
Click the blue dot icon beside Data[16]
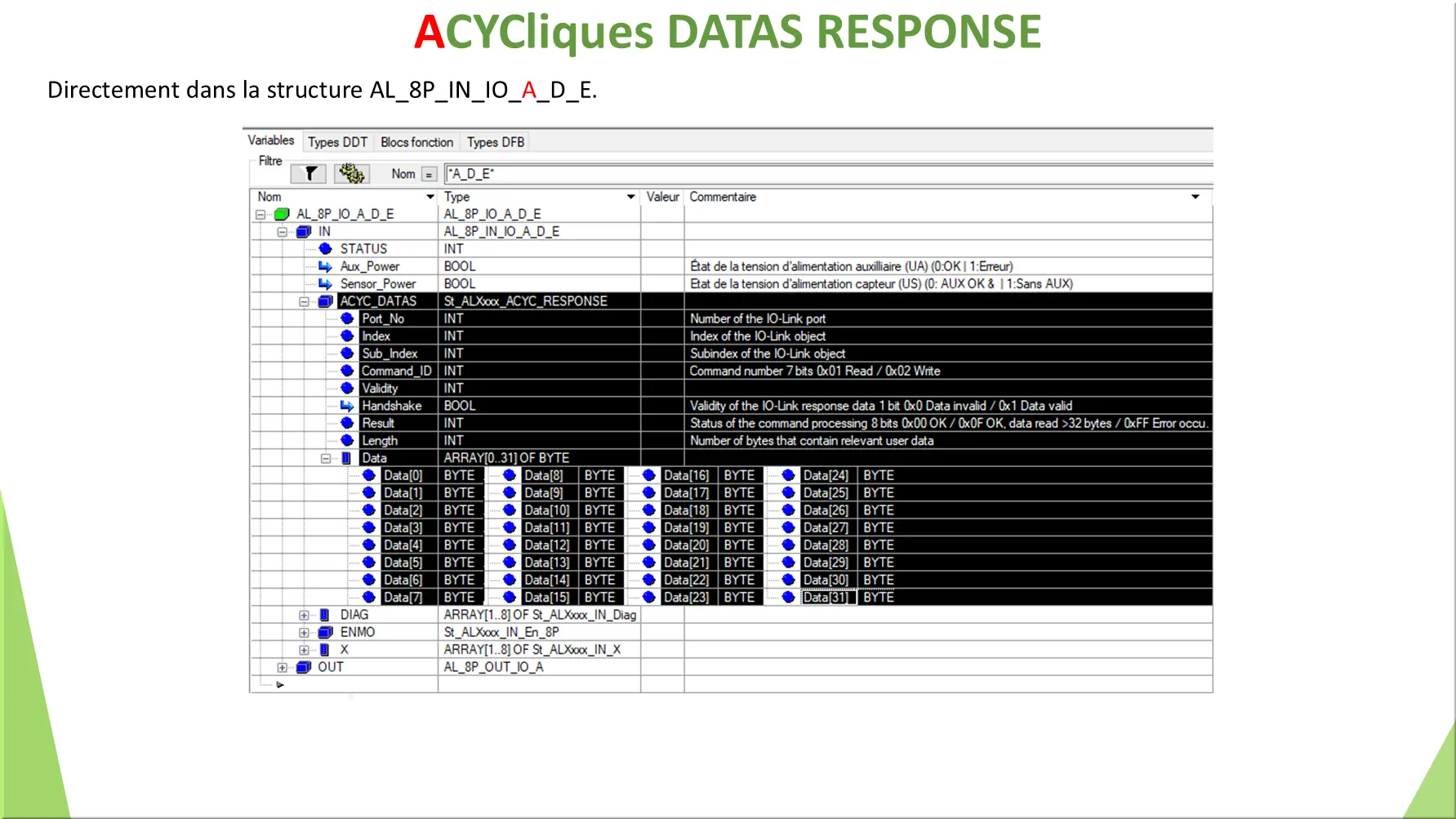(649, 475)
